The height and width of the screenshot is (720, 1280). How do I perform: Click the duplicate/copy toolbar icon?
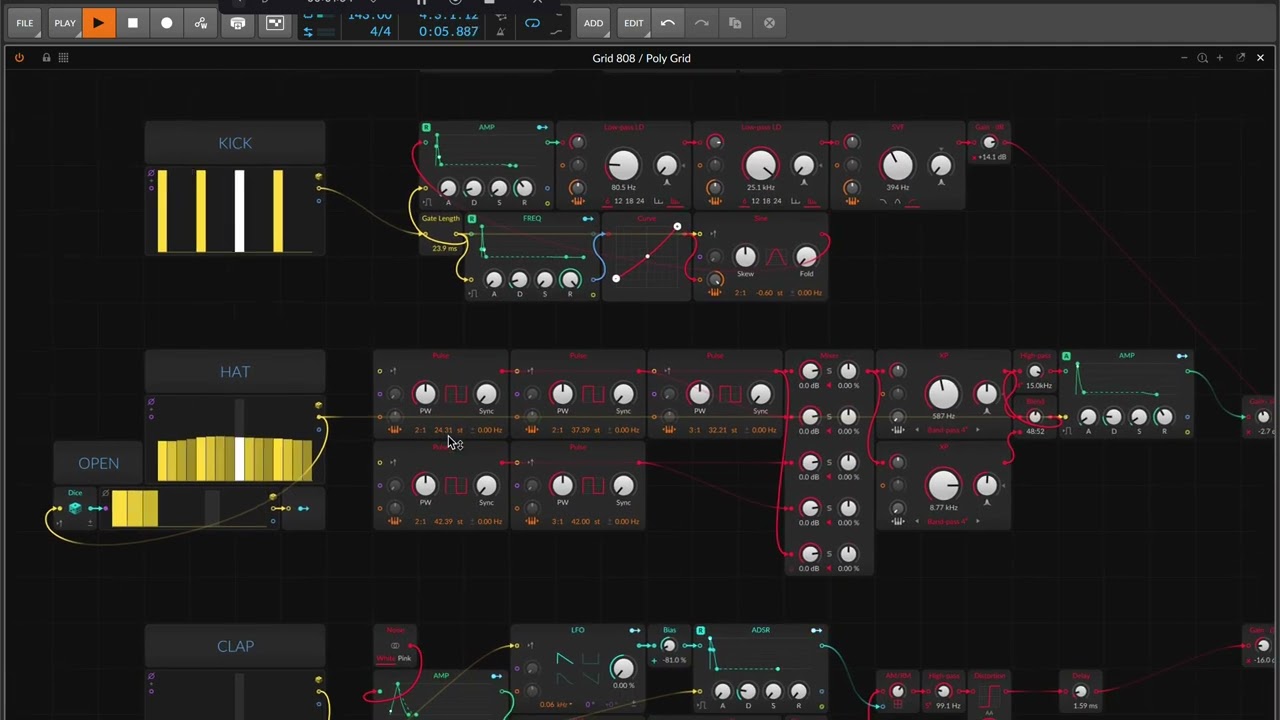point(735,23)
